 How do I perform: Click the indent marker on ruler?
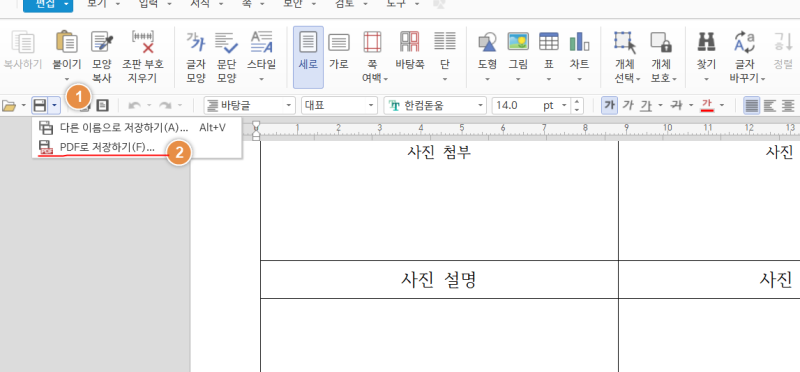coord(256,131)
